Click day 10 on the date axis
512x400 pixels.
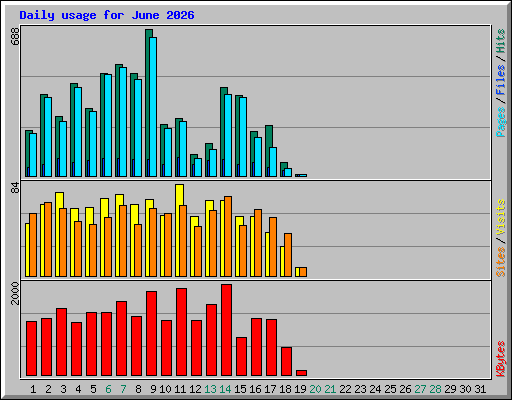[x=165, y=389]
